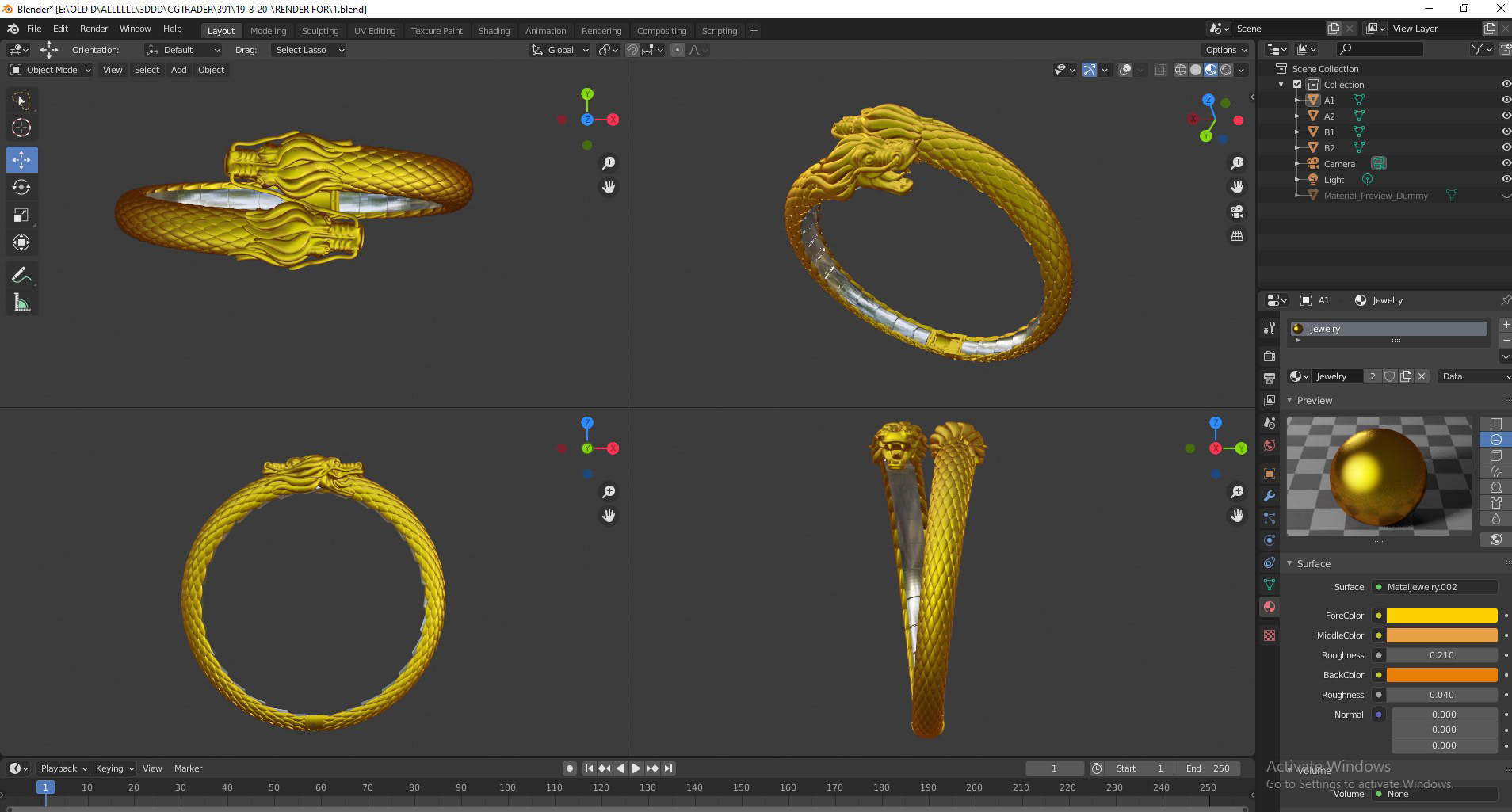
Task: Hide the Camera in outliner
Action: click(1506, 164)
